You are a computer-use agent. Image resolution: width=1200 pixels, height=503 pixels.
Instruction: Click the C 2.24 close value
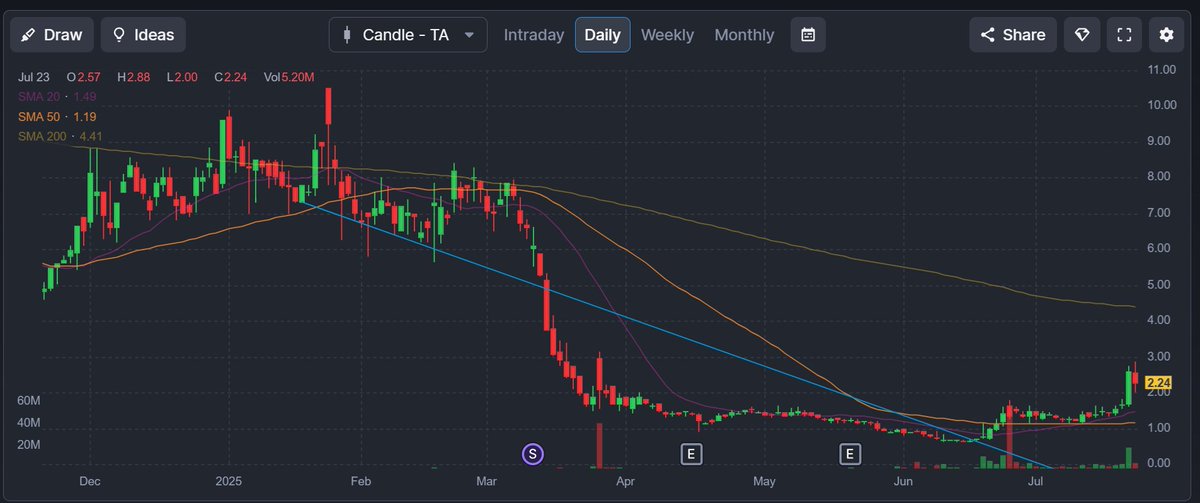[x=233, y=77]
